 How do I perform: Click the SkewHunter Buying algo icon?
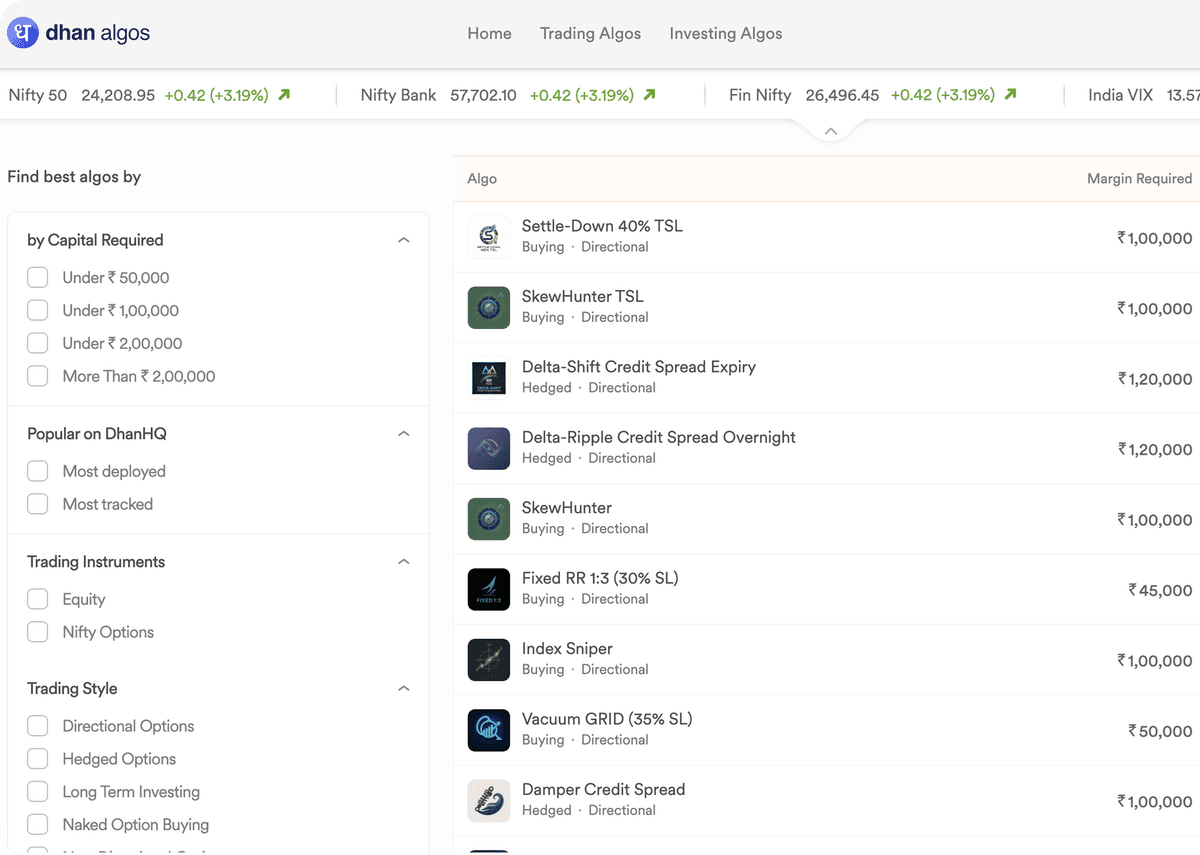pyautogui.click(x=489, y=519)
